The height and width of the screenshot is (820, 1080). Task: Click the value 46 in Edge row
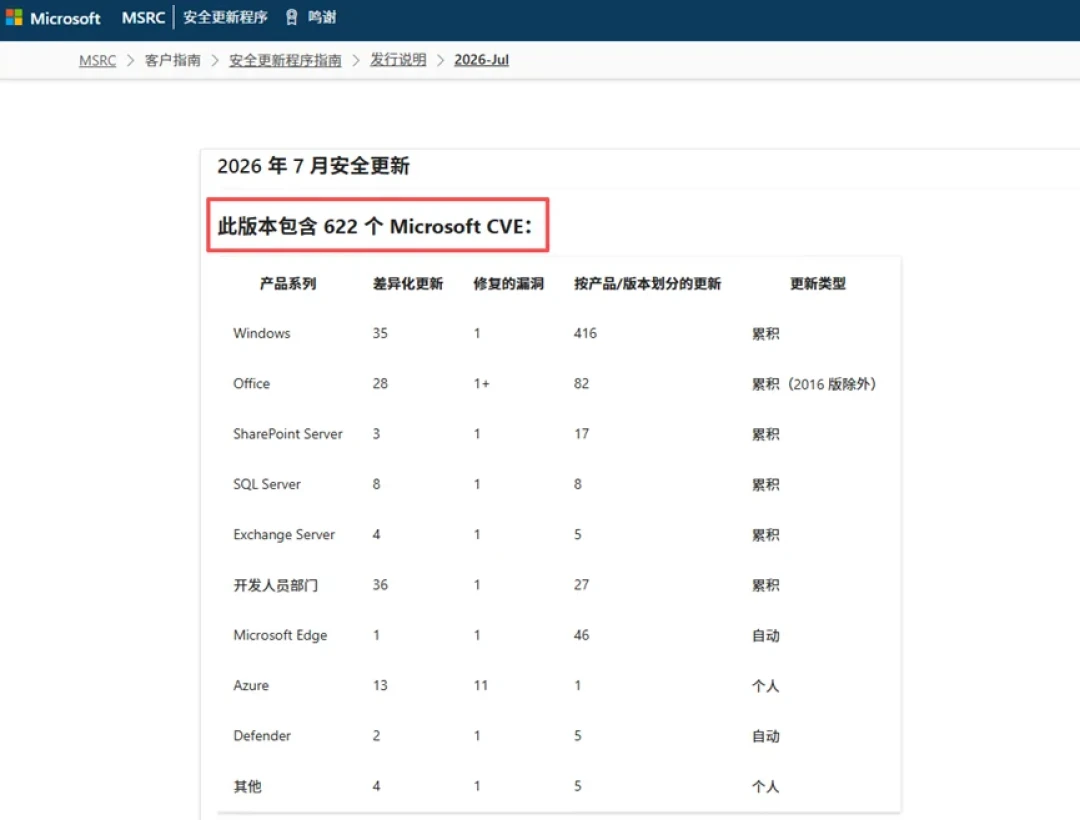[581, 635]
